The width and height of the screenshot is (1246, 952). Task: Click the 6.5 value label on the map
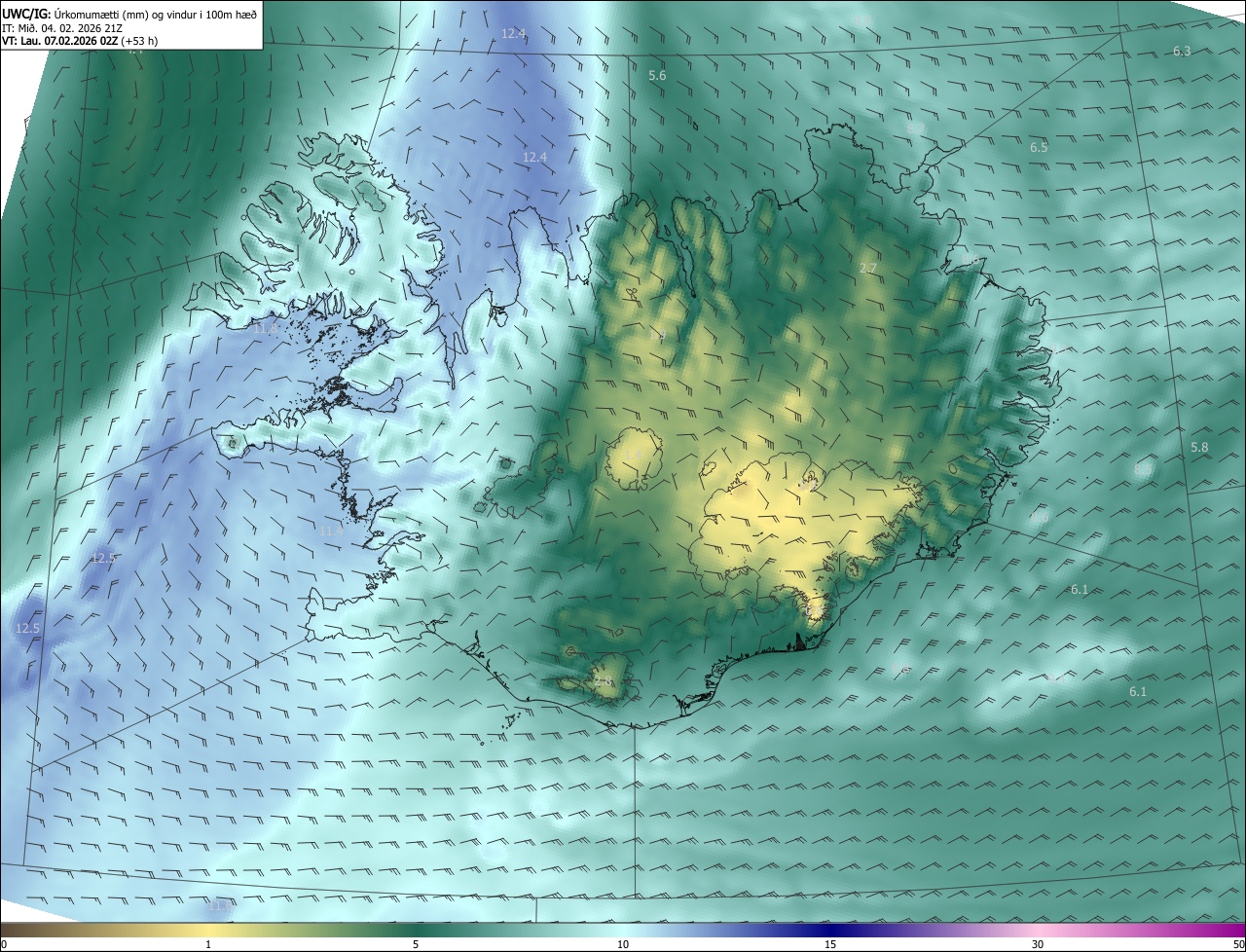pos(1039,147)
